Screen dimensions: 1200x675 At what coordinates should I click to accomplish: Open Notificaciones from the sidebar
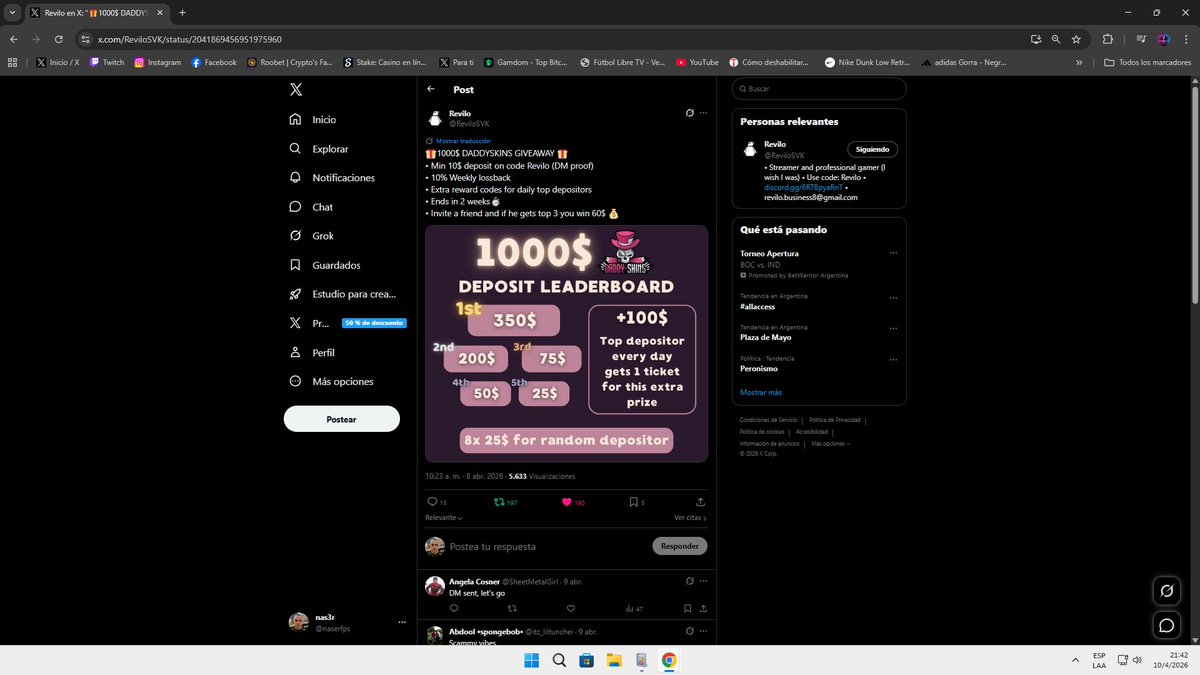pyautogui.click(x=342, y=178)
